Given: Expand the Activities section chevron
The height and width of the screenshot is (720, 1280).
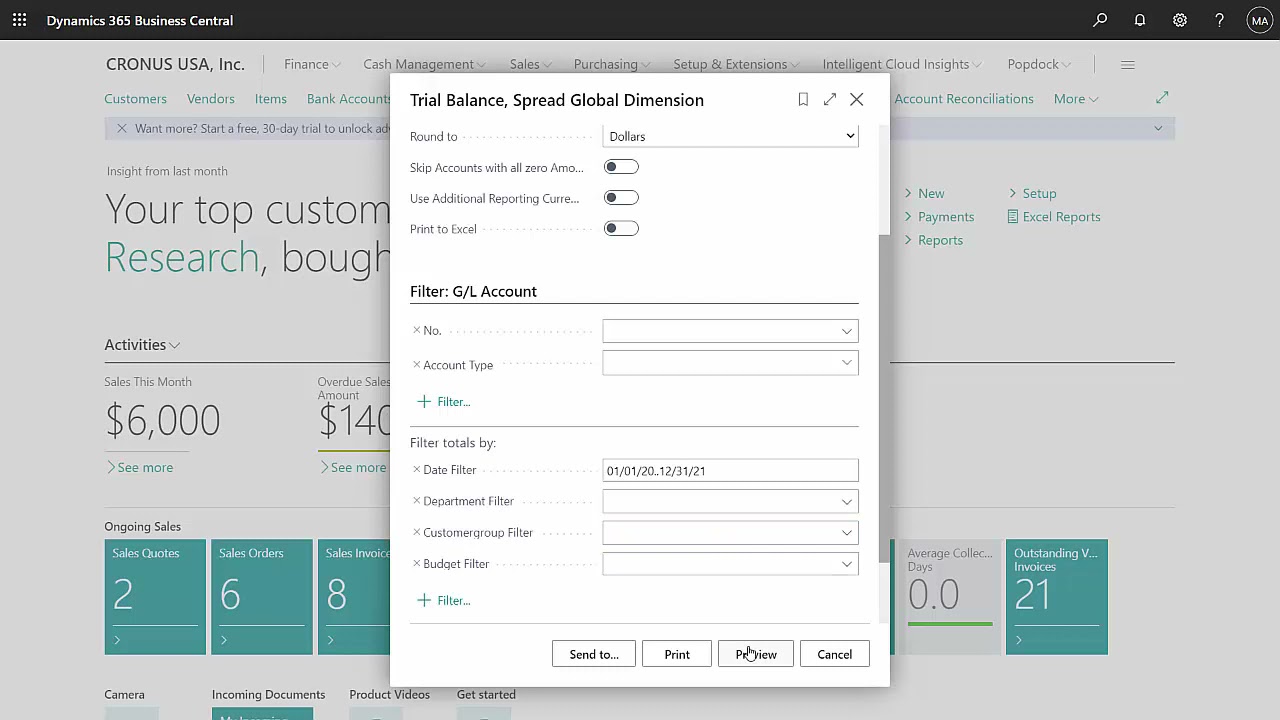Looking at the screenshot, I should pos(175,345).
